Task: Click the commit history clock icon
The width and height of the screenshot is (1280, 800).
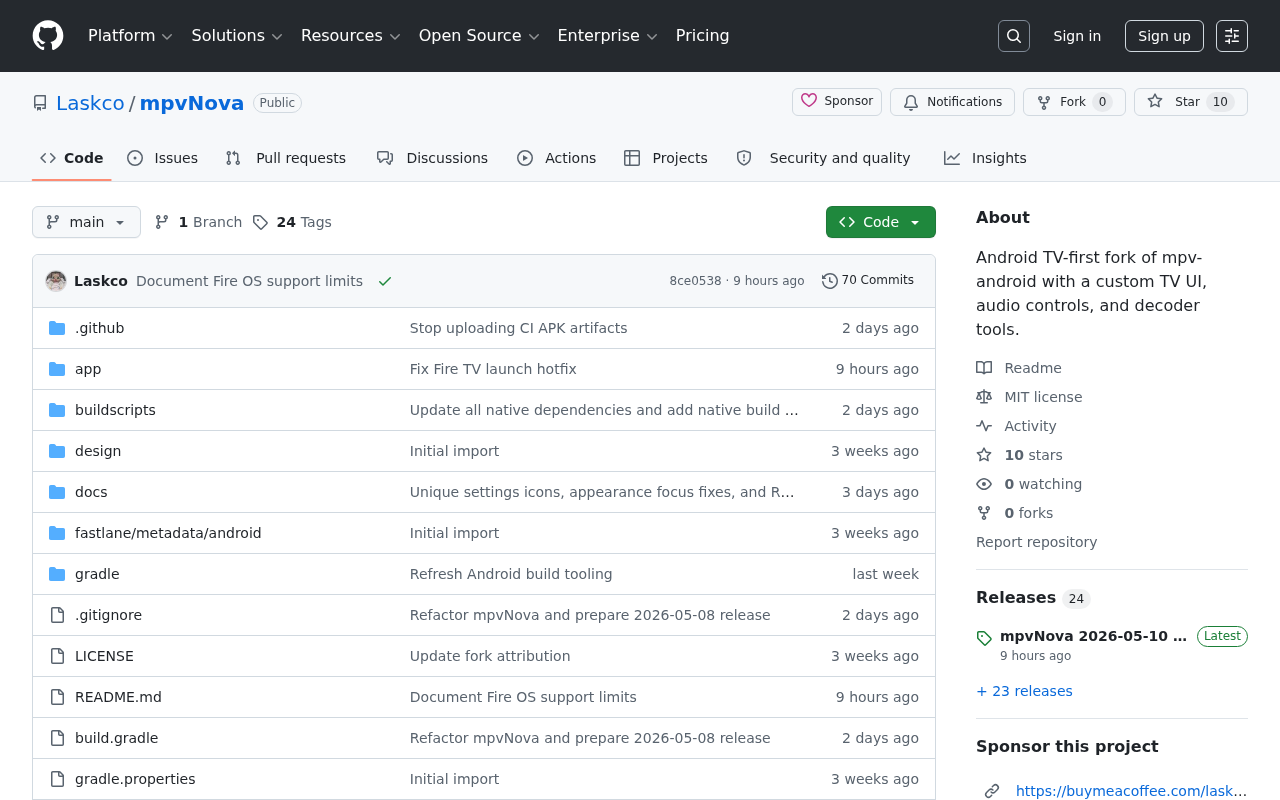Action: click(x=830, y=281)
